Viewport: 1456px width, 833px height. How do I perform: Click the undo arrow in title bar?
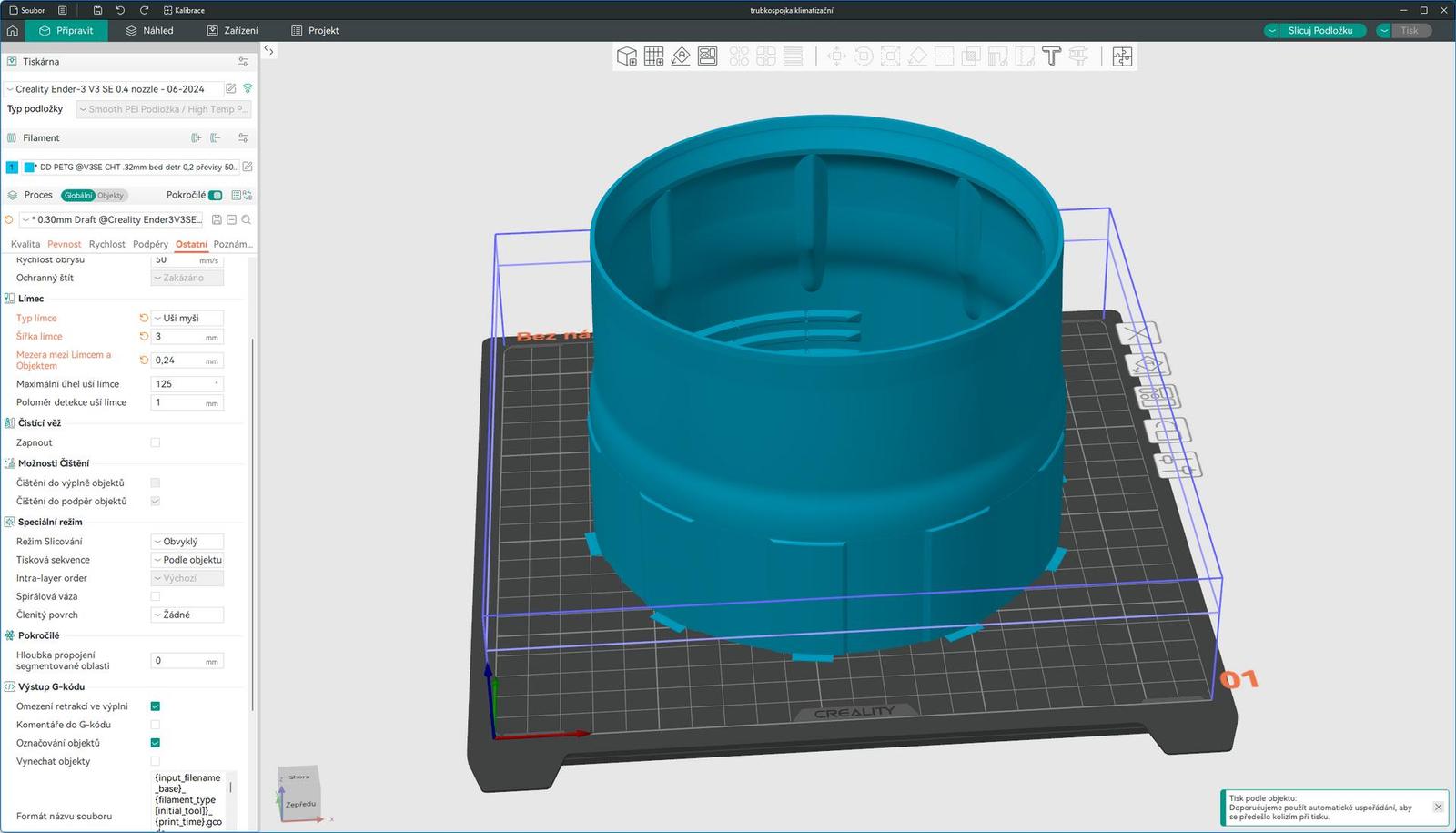tap(120, 10)
